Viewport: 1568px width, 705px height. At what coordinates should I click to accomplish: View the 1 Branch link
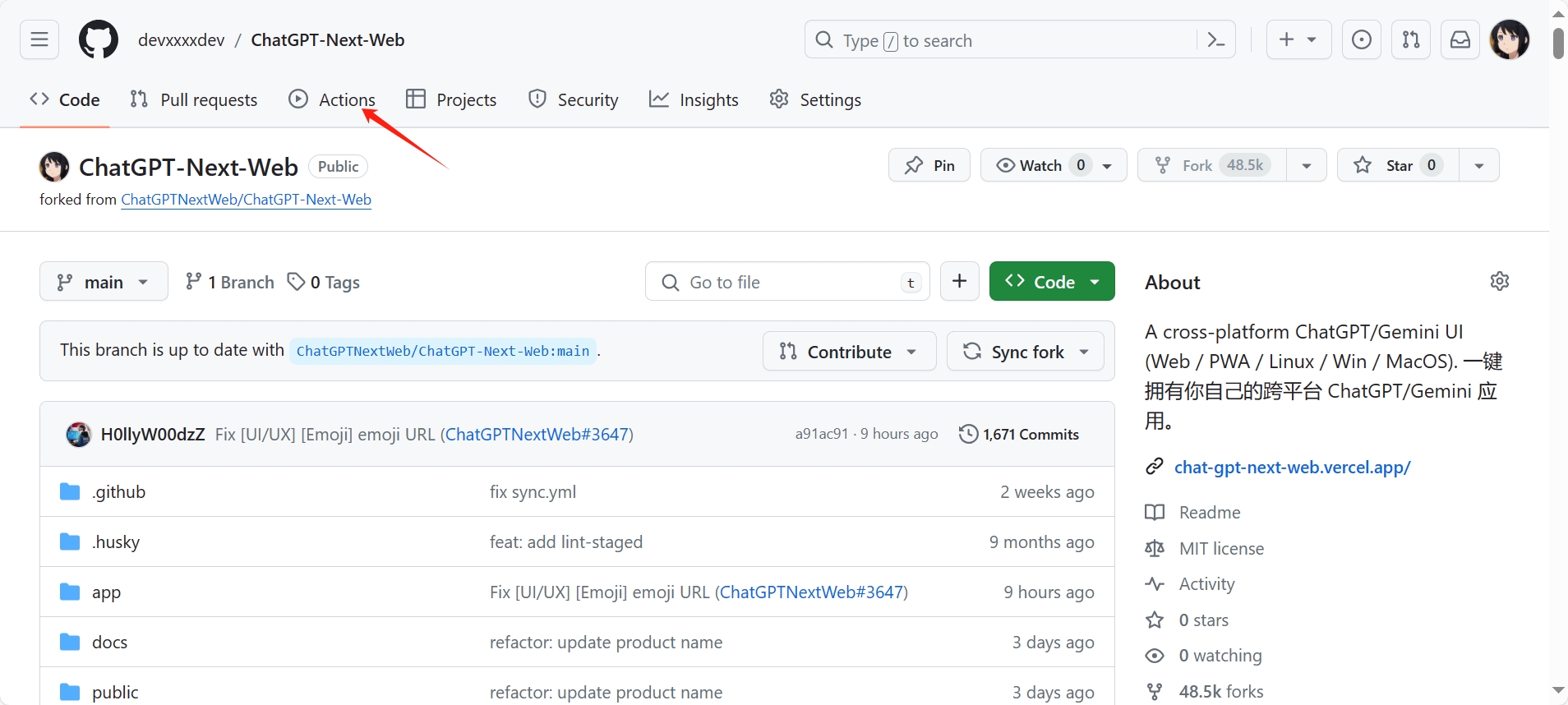[x=229, y=282]
